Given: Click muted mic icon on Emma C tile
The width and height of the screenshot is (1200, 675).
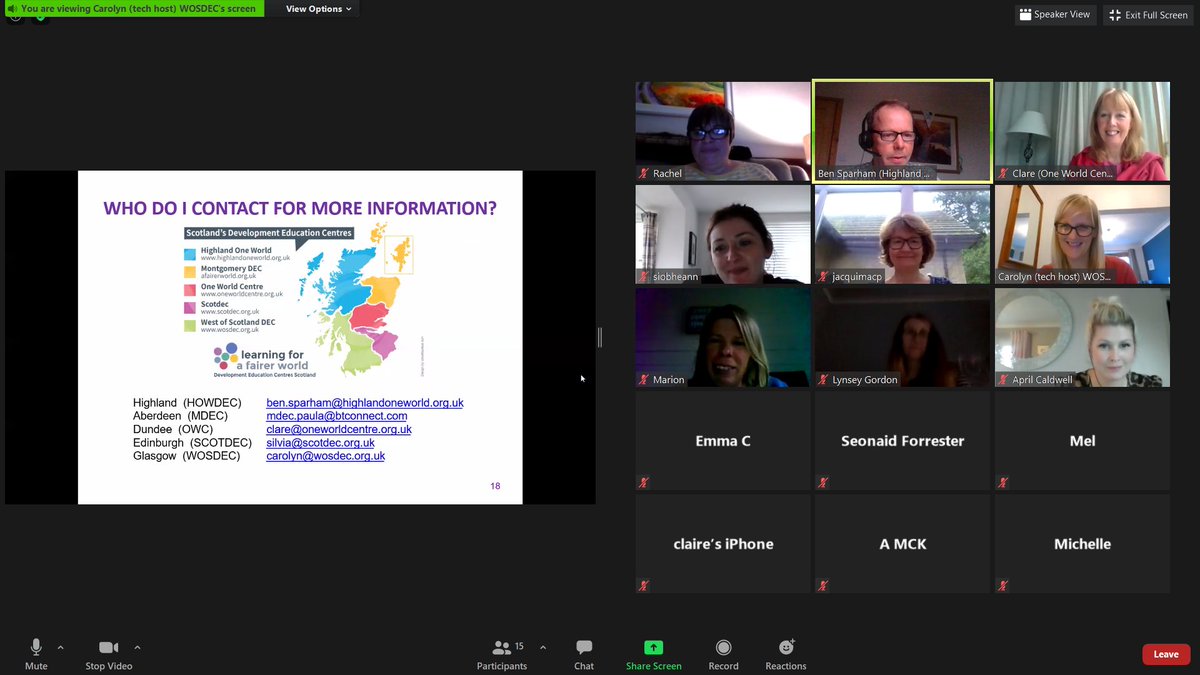Looking at the screenshot, I should [x=644, y=482].
